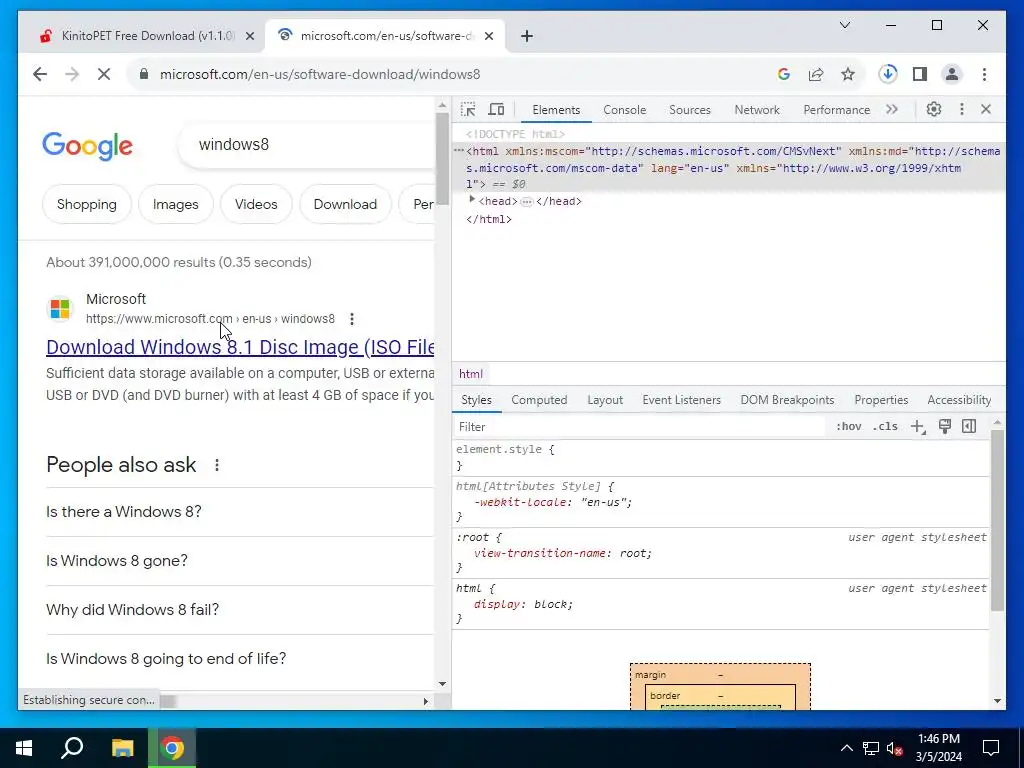The image size is (1024, 768).
Task: Open the Accessibility pane tab
Action: pos(959,400)
